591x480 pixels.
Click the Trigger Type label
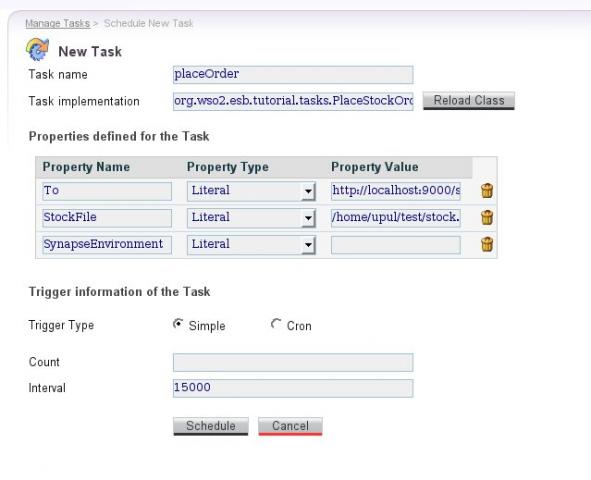pos(61,325)
